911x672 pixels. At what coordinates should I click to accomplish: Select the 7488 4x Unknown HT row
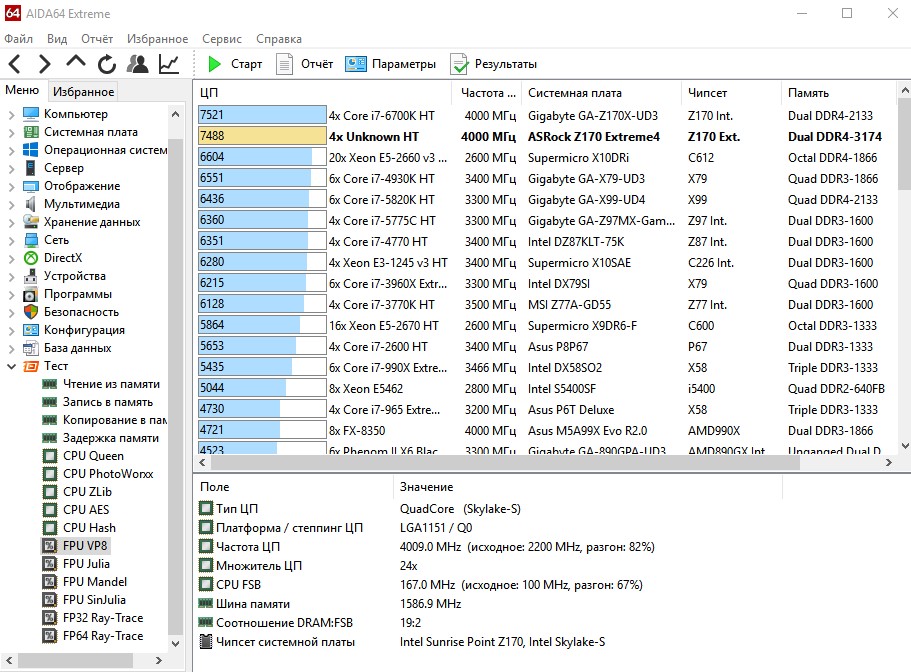pyautogui.click(x=546, y=136)
